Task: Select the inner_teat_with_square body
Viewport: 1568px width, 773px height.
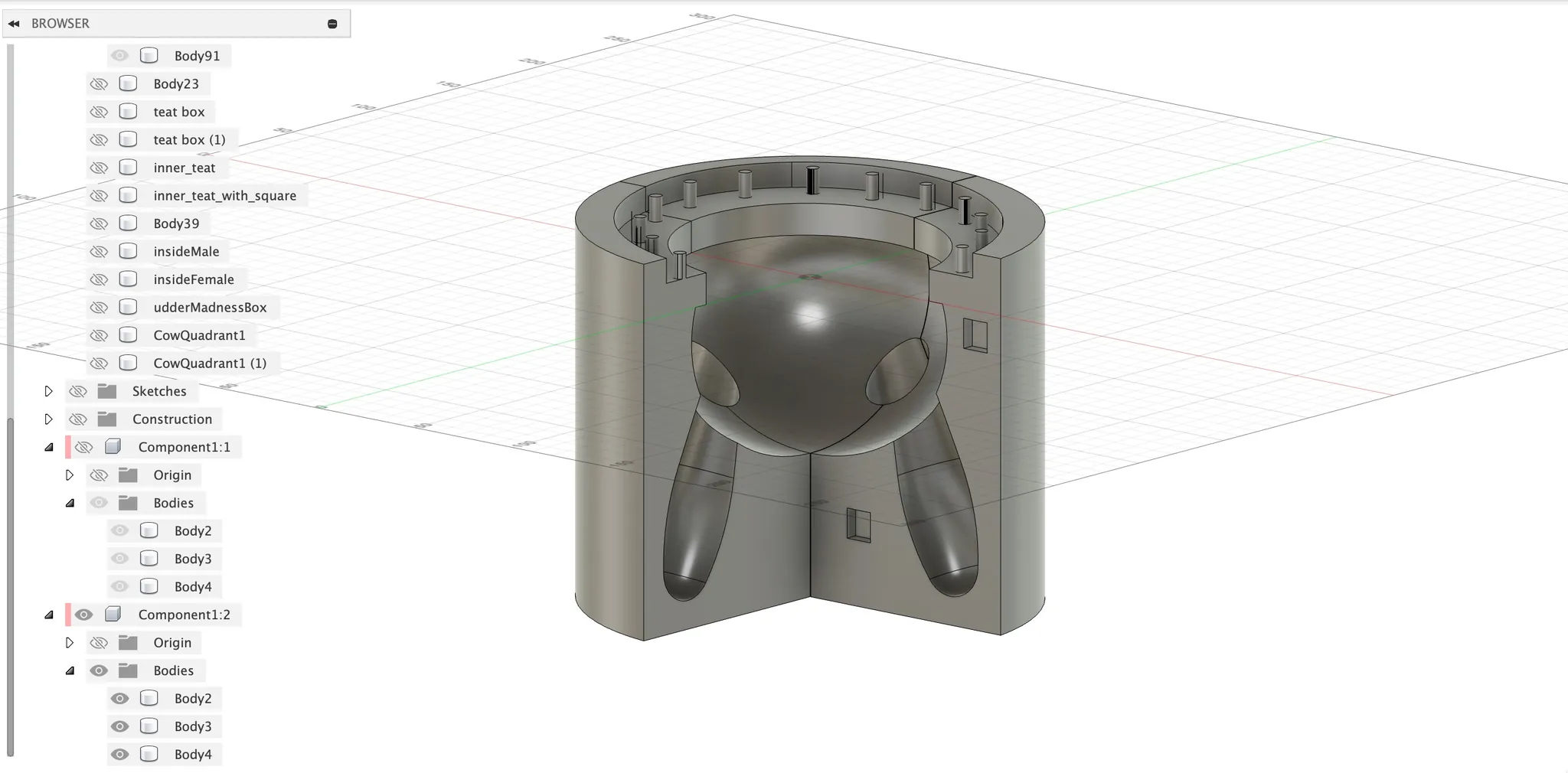Action: pyautogui.click(x=224, y=196)
